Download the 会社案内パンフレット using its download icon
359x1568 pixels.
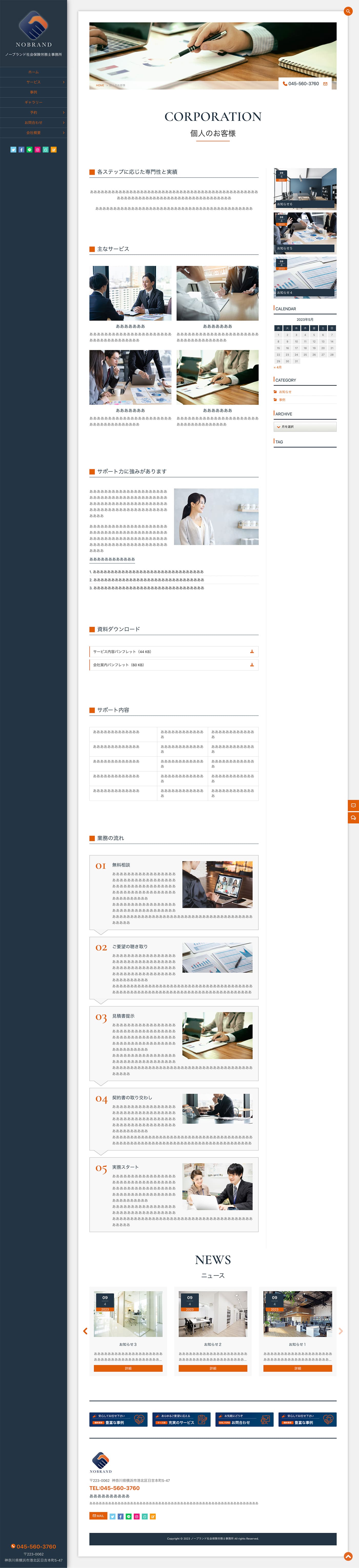tap(252, 665)
